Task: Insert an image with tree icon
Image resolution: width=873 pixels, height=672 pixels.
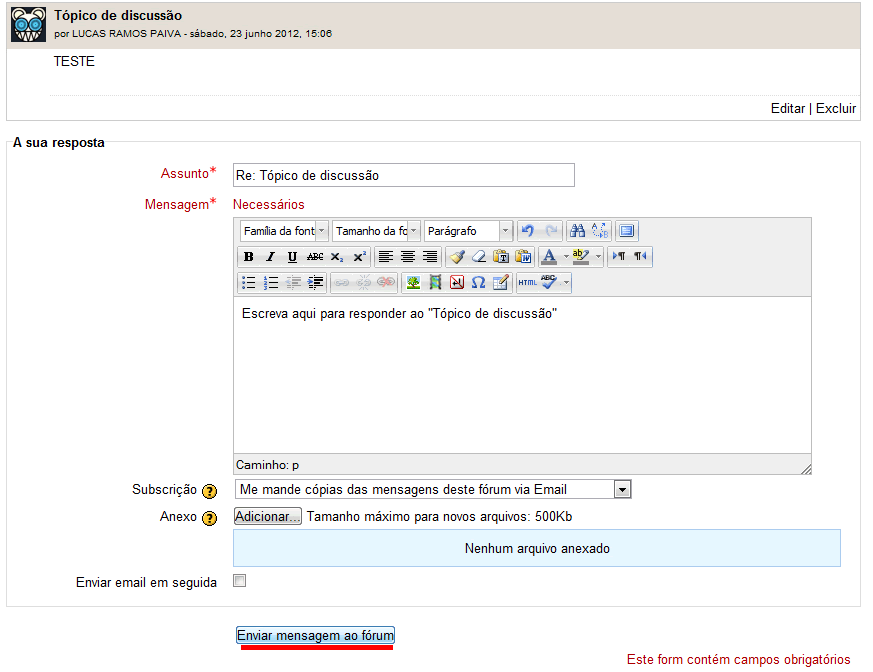Action: pos(413,283)
